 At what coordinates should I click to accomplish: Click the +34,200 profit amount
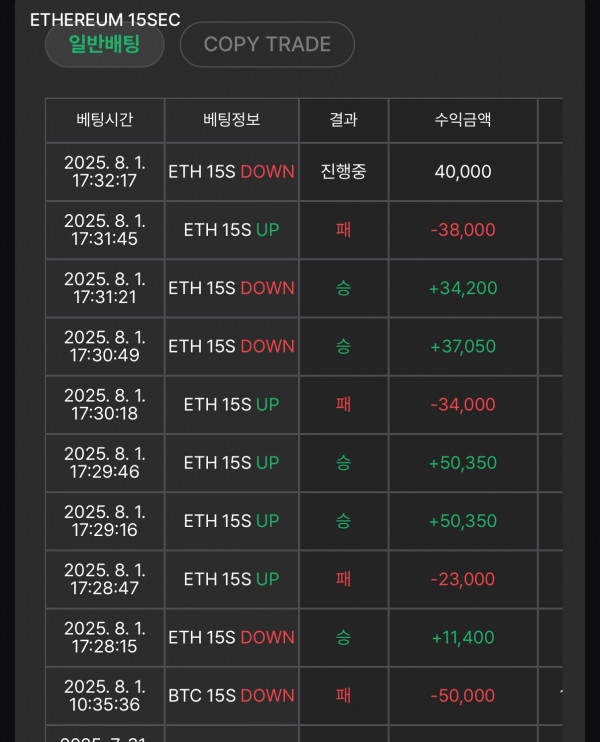[463, 288]
